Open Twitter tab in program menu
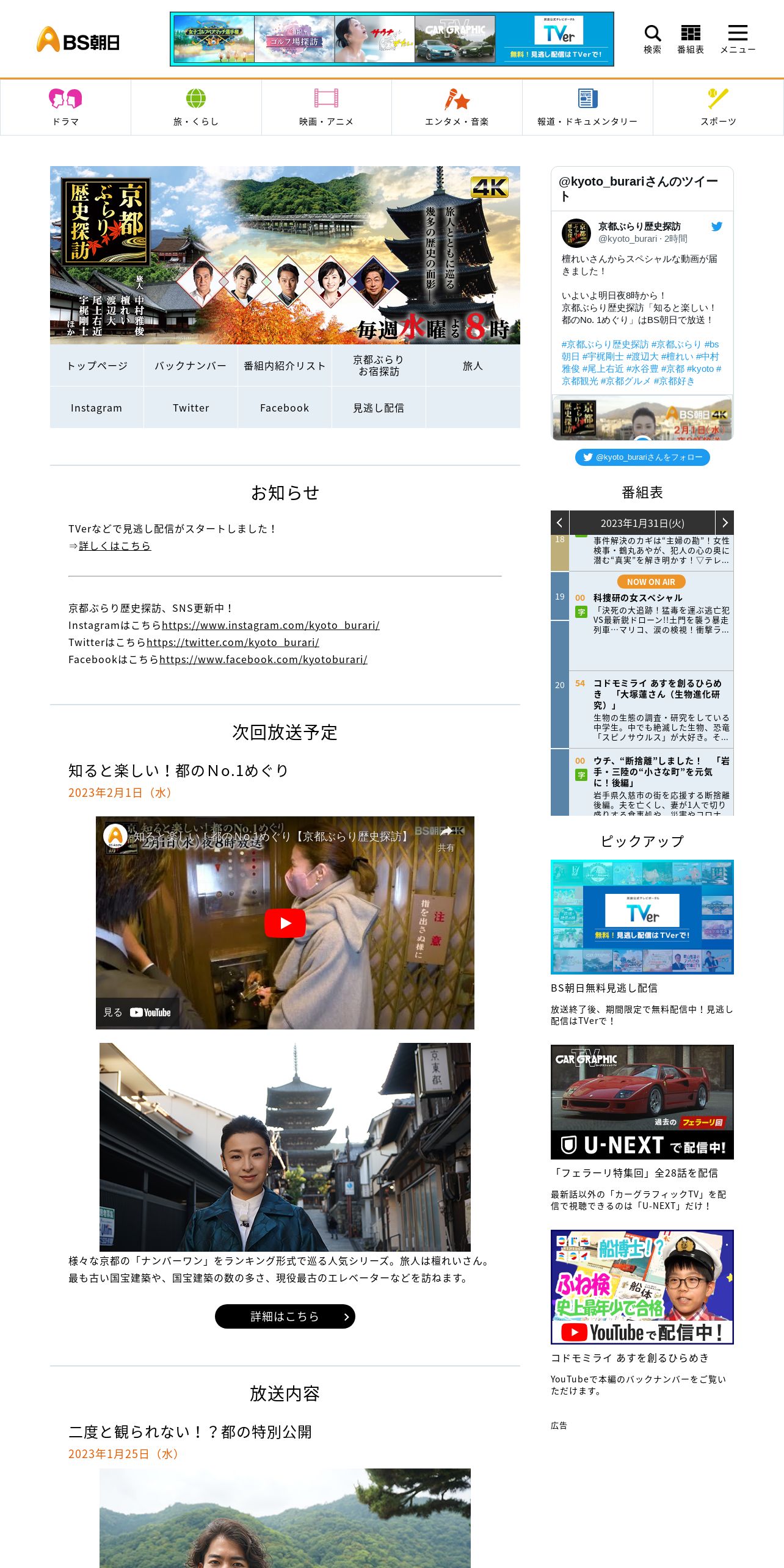 (191, 408)
